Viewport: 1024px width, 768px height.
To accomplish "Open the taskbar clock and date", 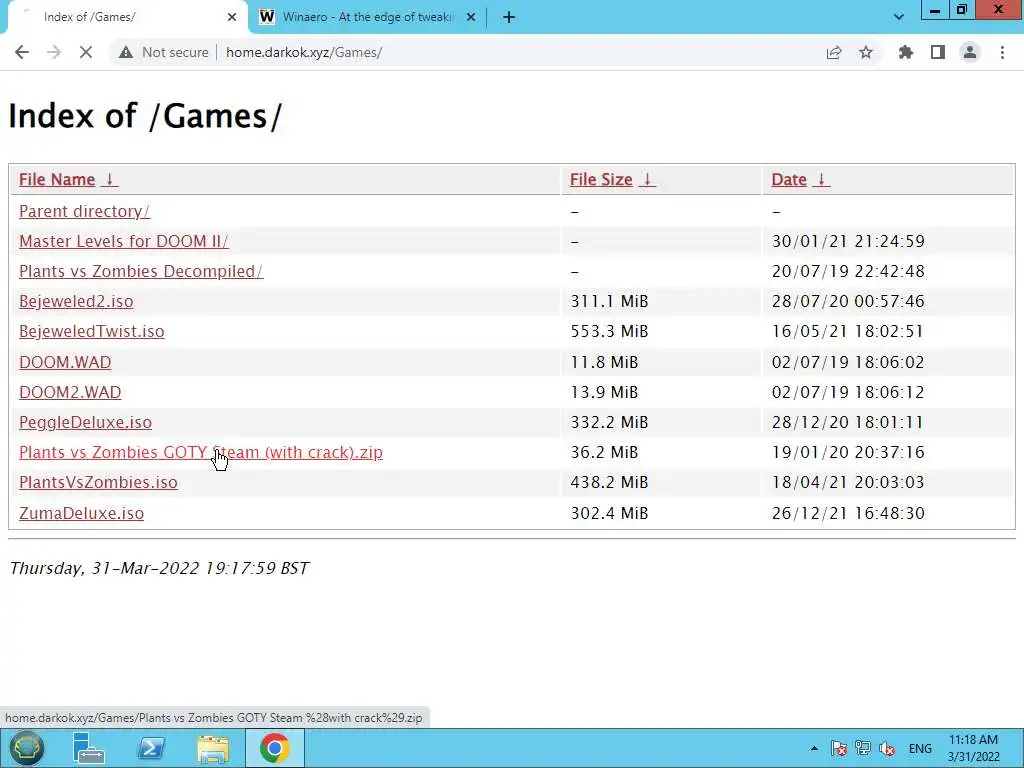I will pyautogui.click(x=974, y=748).
